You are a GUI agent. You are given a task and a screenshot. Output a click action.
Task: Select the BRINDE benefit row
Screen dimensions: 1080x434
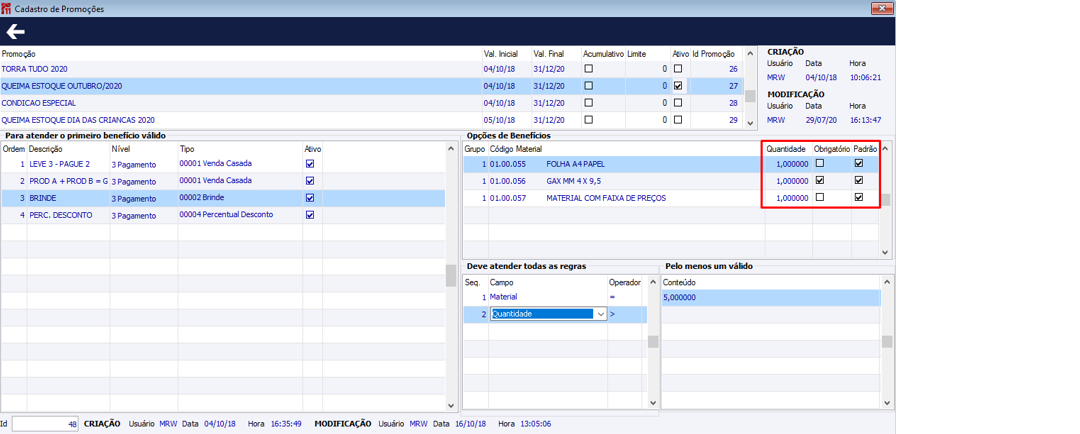coord(223,198)
